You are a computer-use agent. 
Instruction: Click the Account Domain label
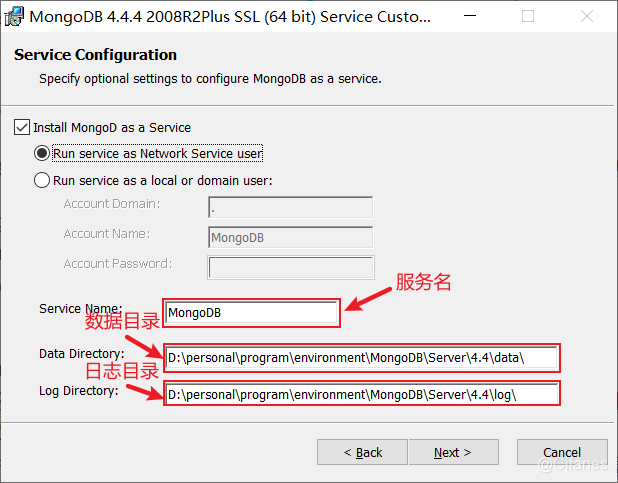(112, 204)
